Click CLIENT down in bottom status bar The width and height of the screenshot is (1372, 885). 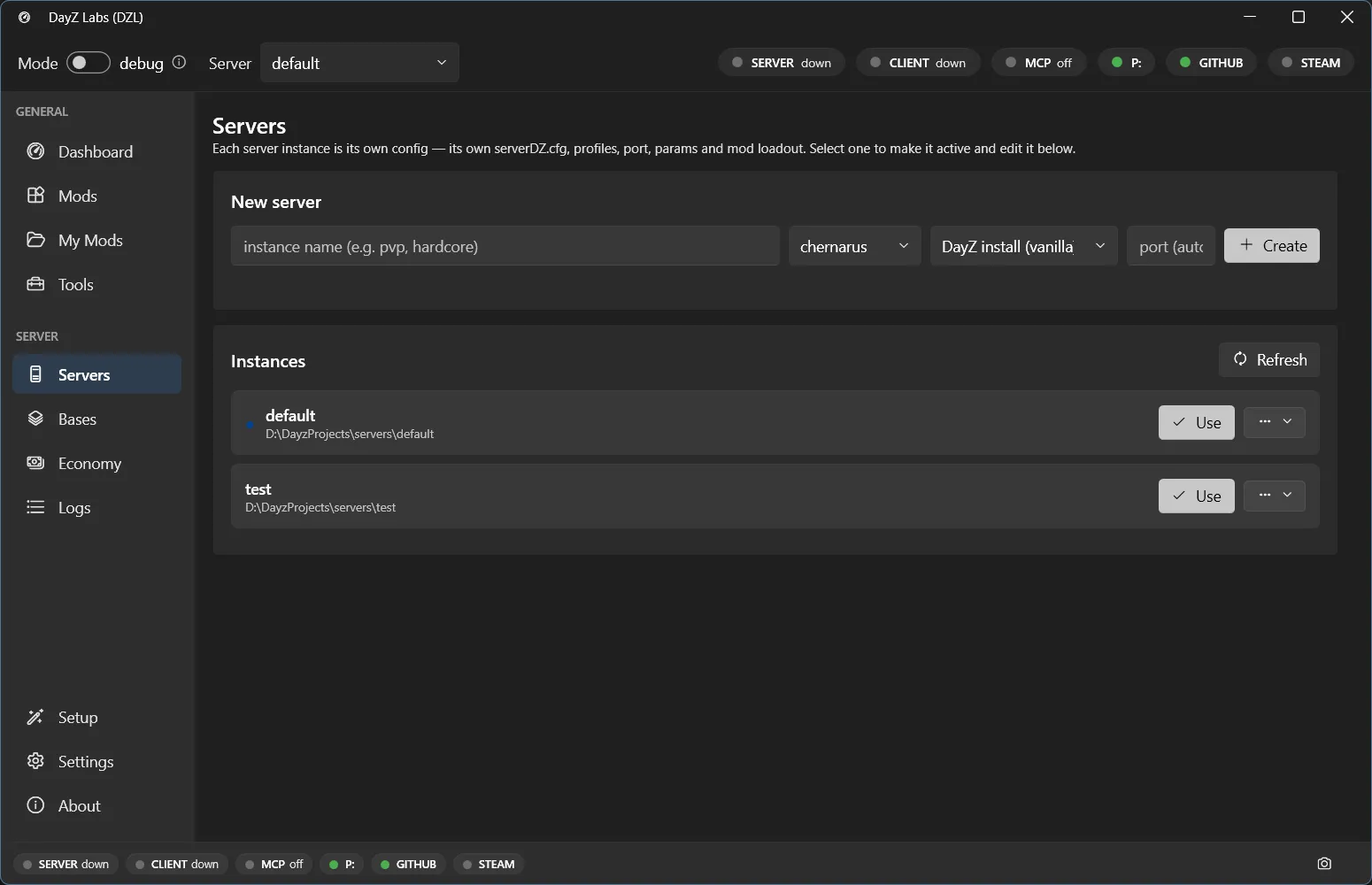click(177, 864)
